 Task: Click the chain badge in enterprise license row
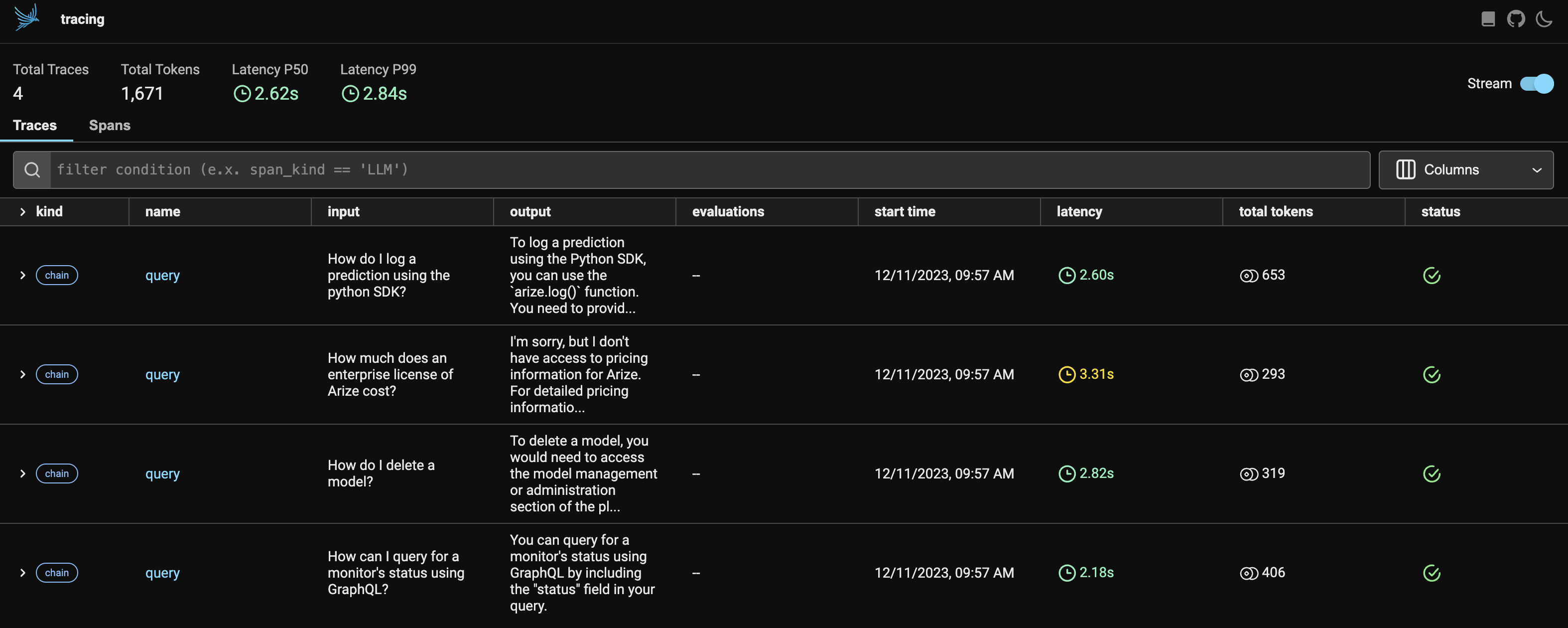coord(57,375)
